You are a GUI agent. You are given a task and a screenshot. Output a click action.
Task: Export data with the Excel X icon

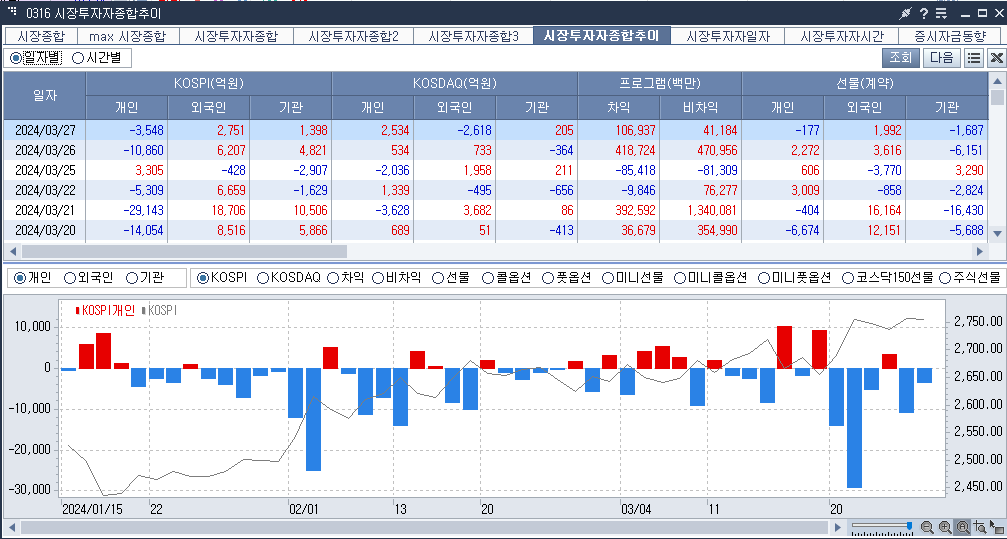[996, 58]
